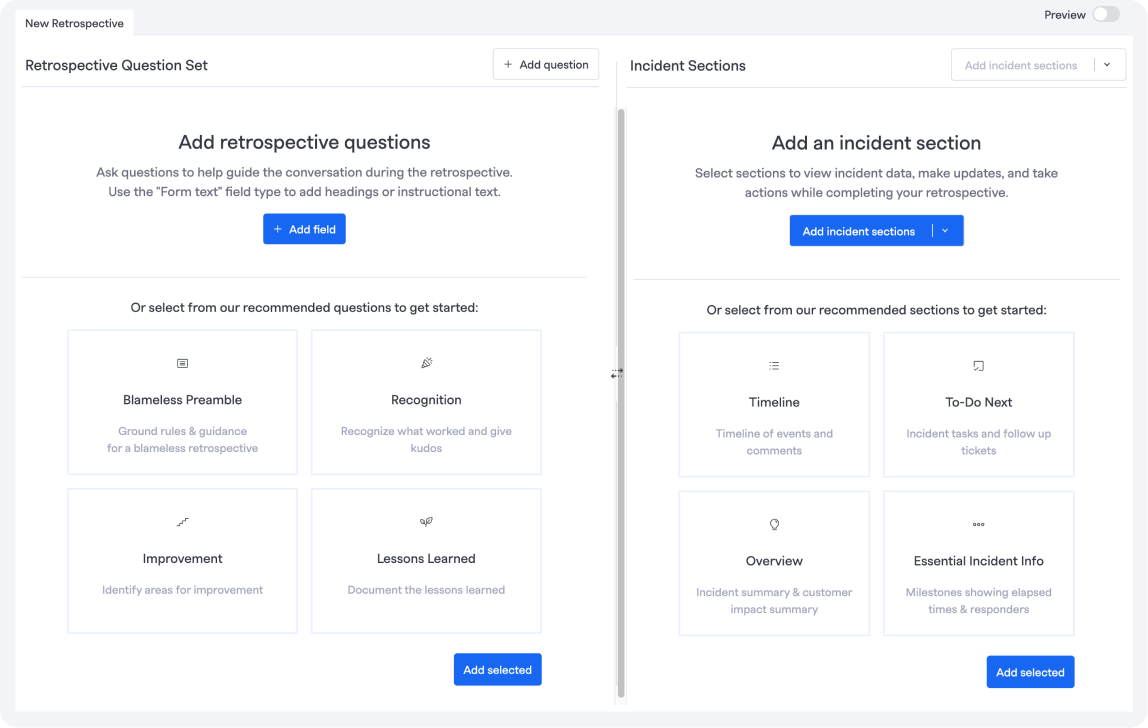The height and width of the screenshot is (728, 1148).
Task: Click the Recognition party popper icon
Action: tap(427, 363)
